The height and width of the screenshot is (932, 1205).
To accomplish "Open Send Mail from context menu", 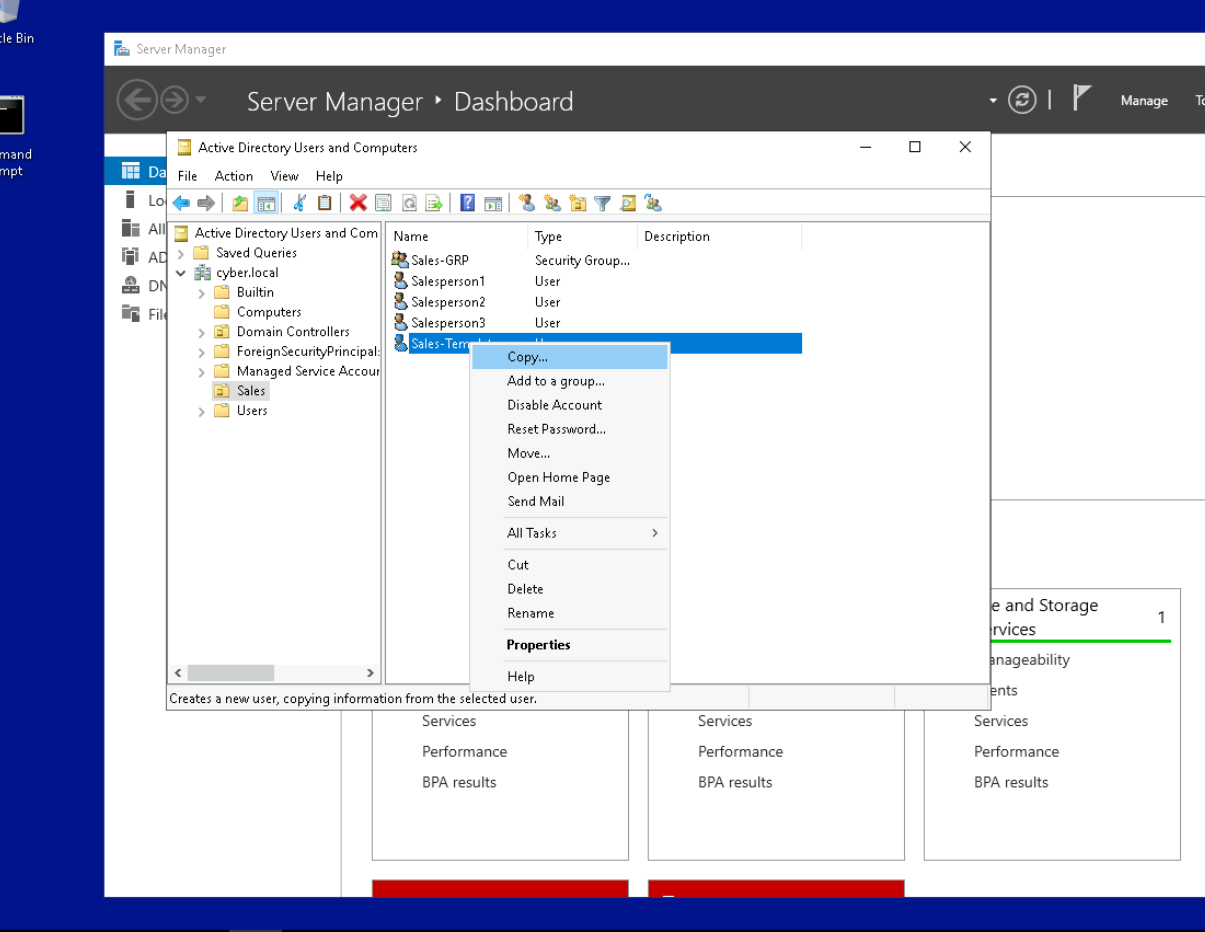I will tap(569, 501).
